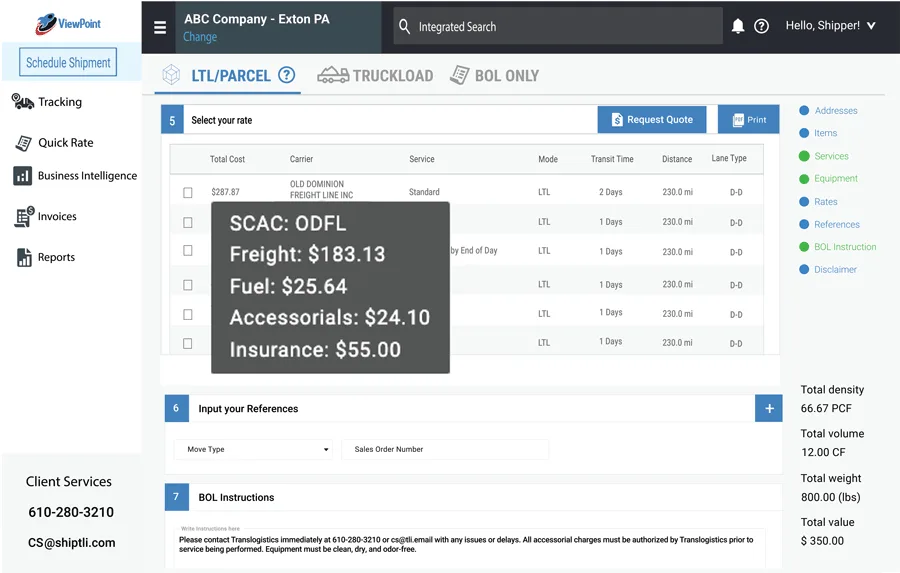Image resolution: width=900 pixels, height=573 pixels.
Task: Sort by the Carrier column header
Action: click(x=301, y=159)
